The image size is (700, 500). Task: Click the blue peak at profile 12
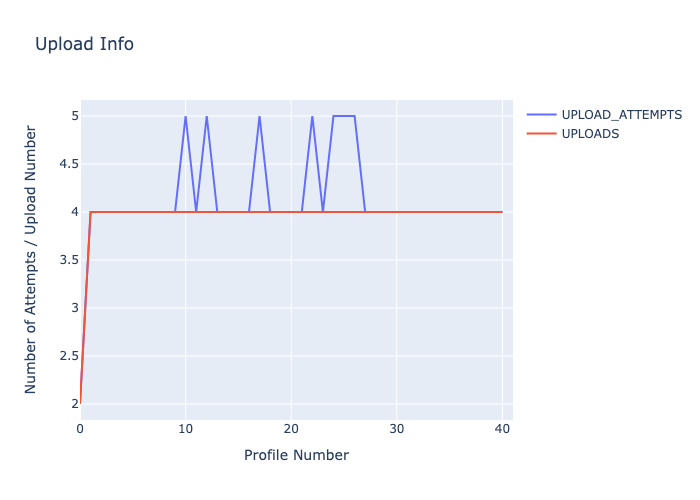point(206,116)
